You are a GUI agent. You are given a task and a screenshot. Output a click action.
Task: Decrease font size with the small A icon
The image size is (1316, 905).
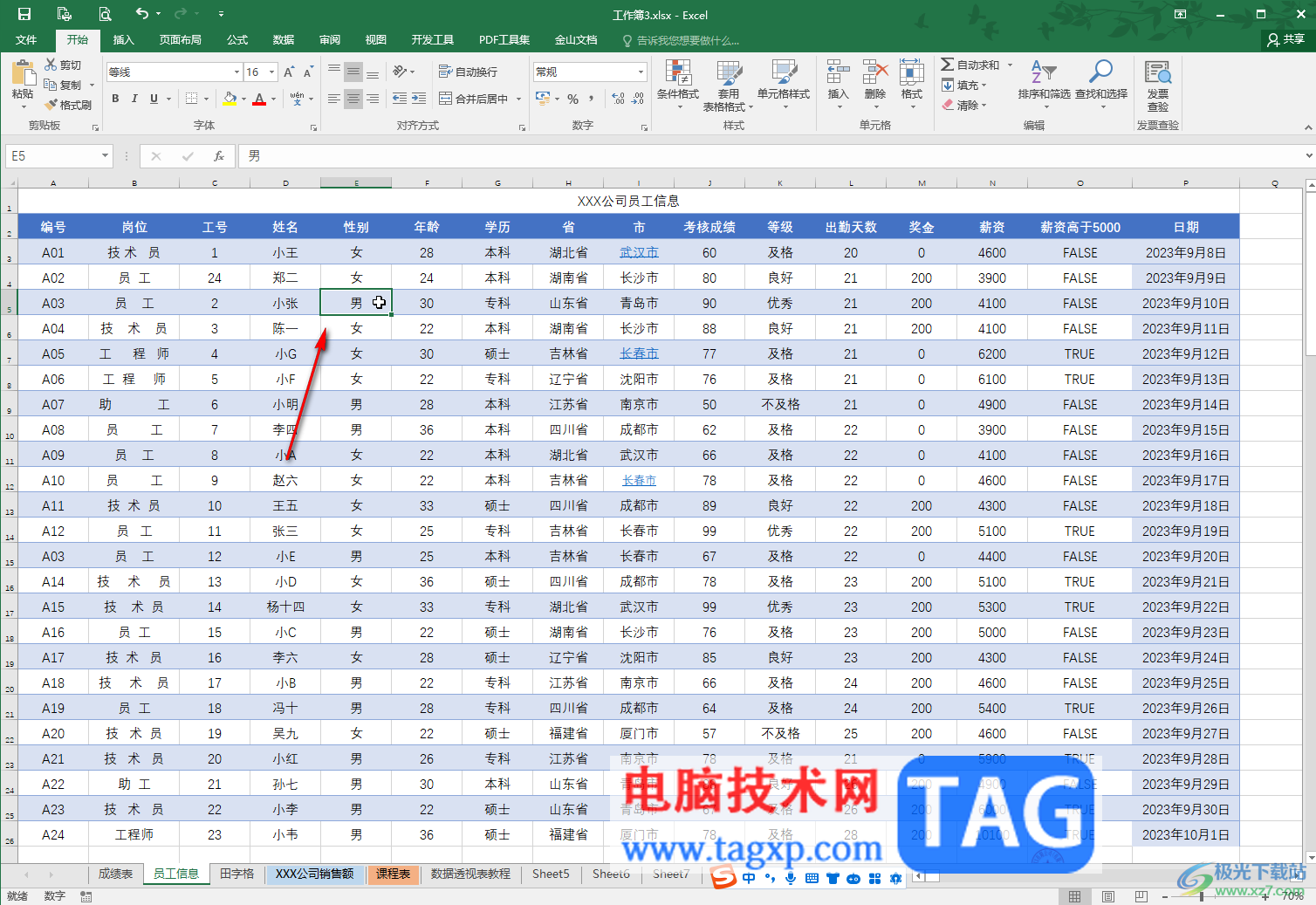(309, 72)
